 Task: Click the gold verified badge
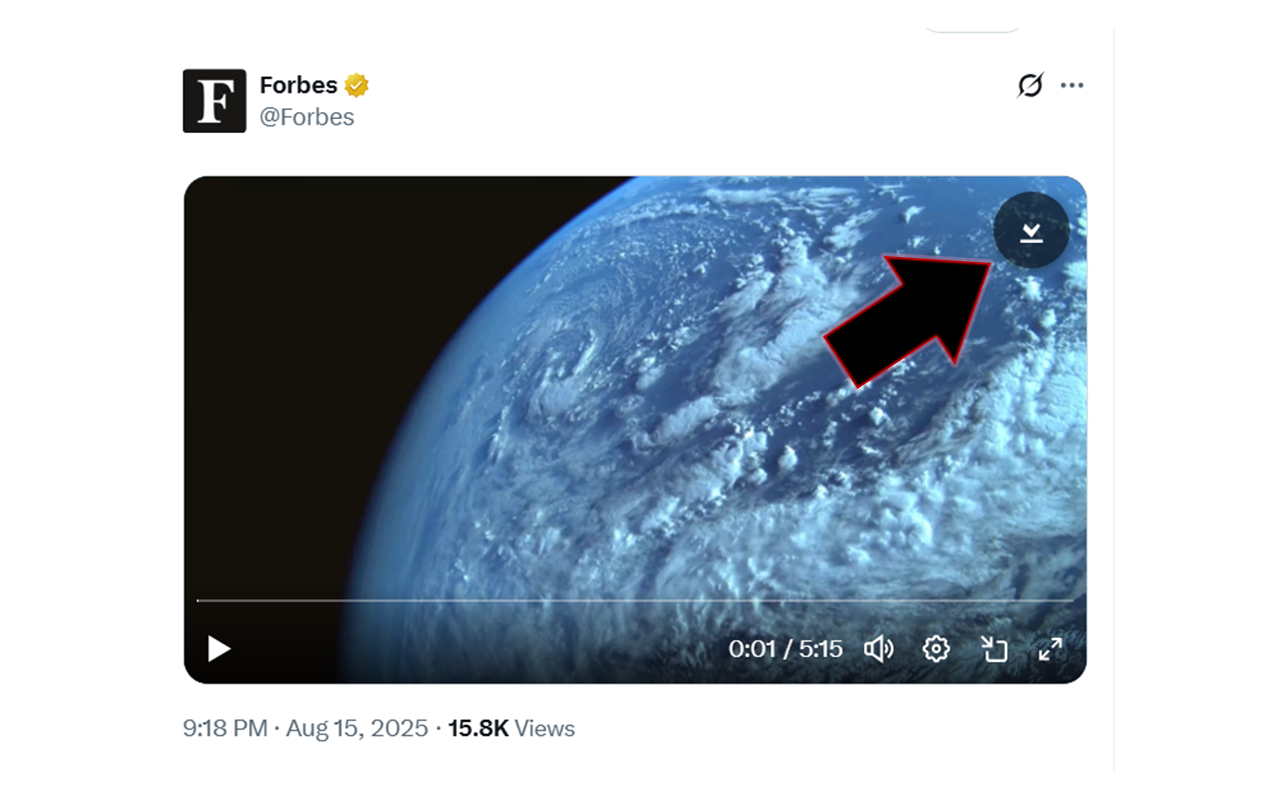[357, 85]
